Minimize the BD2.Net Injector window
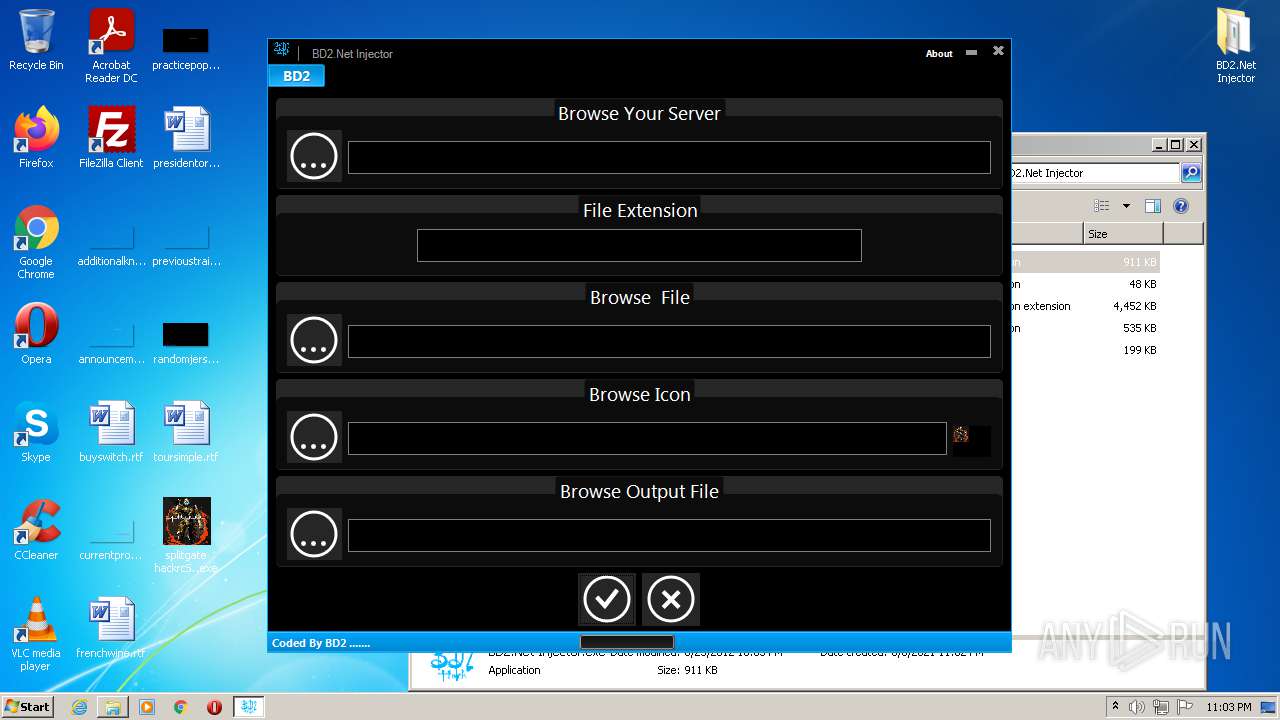 point(971,52)
